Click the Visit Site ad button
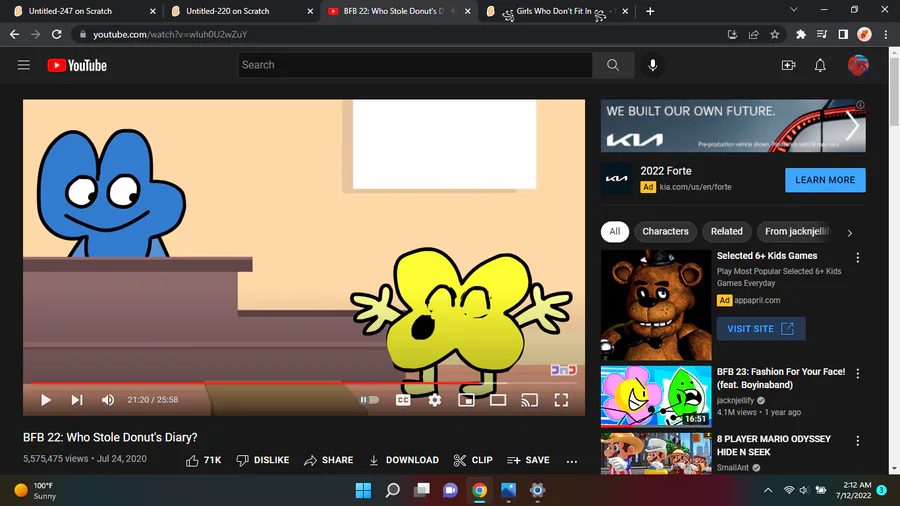 tap(761, 329)
